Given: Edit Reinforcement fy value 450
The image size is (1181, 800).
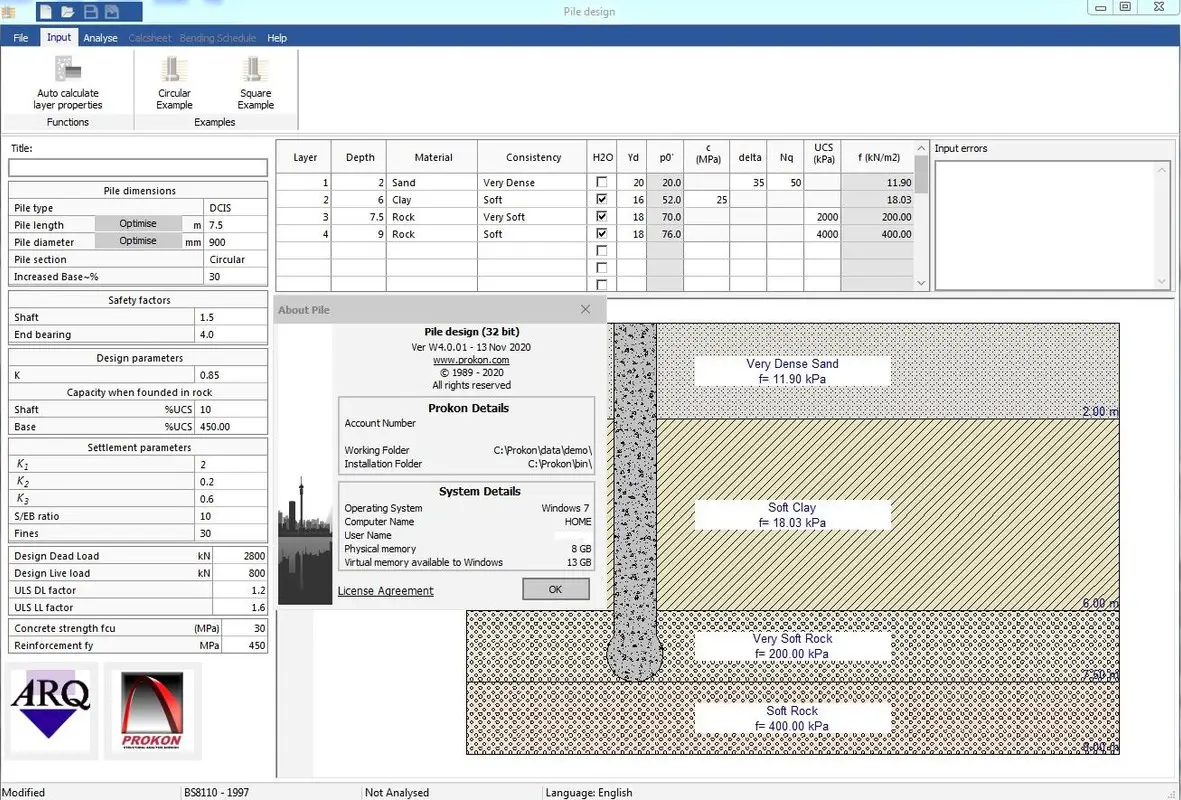Looking at the screenshot, I should point(245,646).
